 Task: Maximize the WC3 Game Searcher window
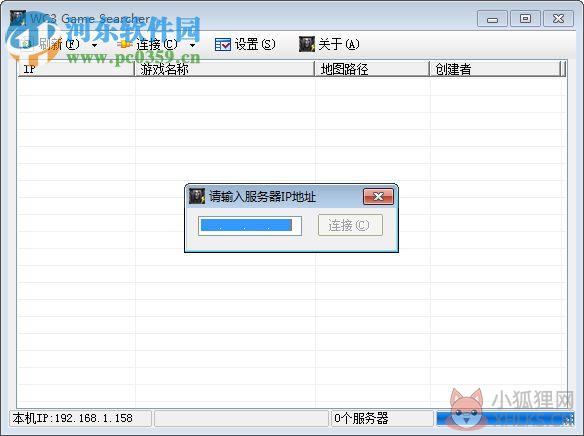click(x=525, y=19)
